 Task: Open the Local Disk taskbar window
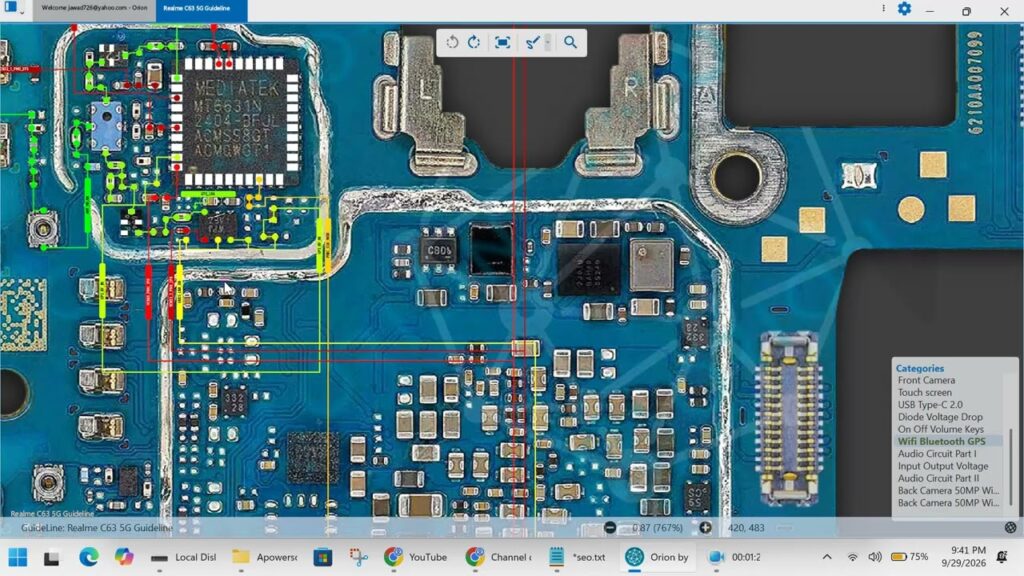(184, 557)
